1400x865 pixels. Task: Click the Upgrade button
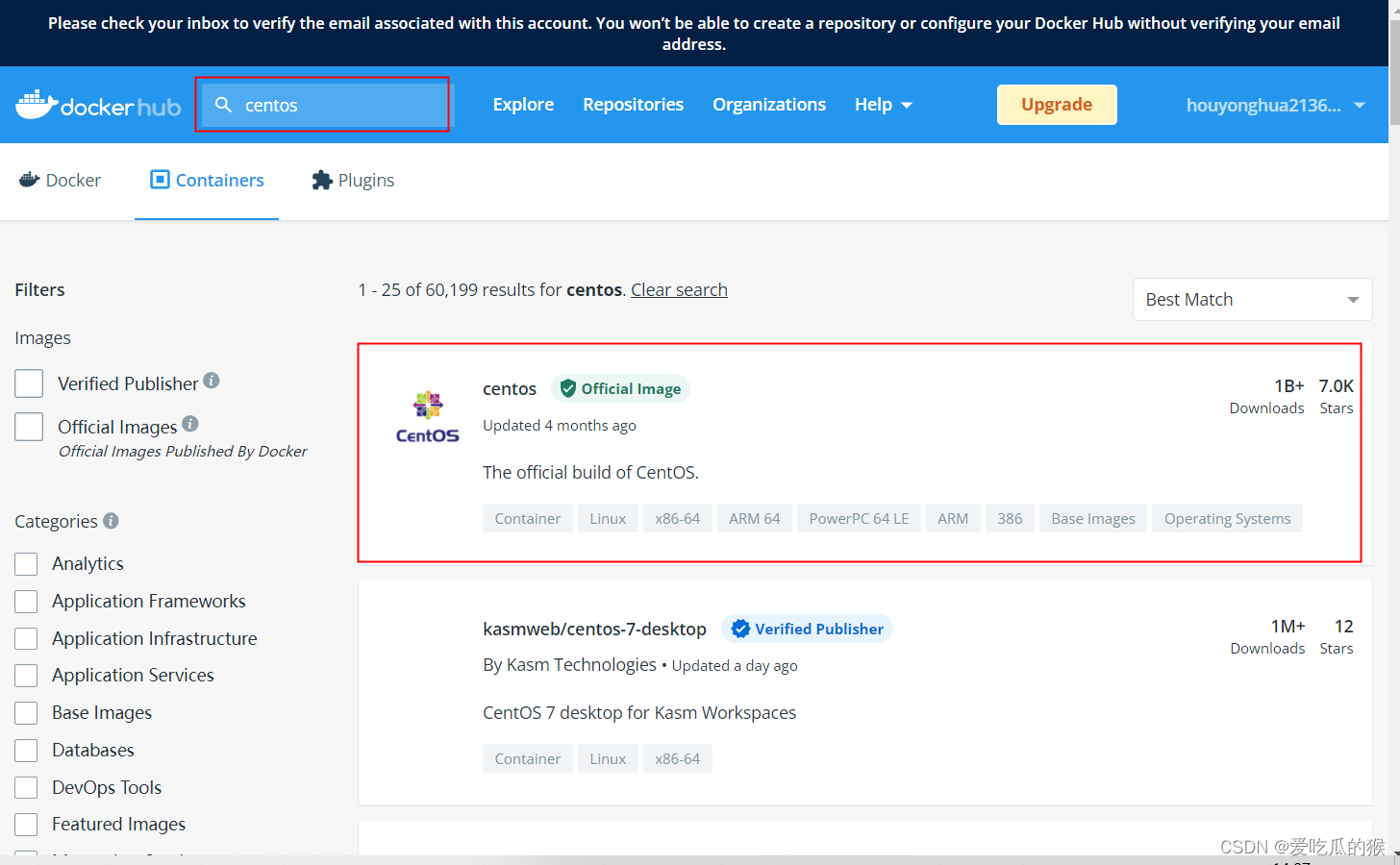tap(1057, 105)
